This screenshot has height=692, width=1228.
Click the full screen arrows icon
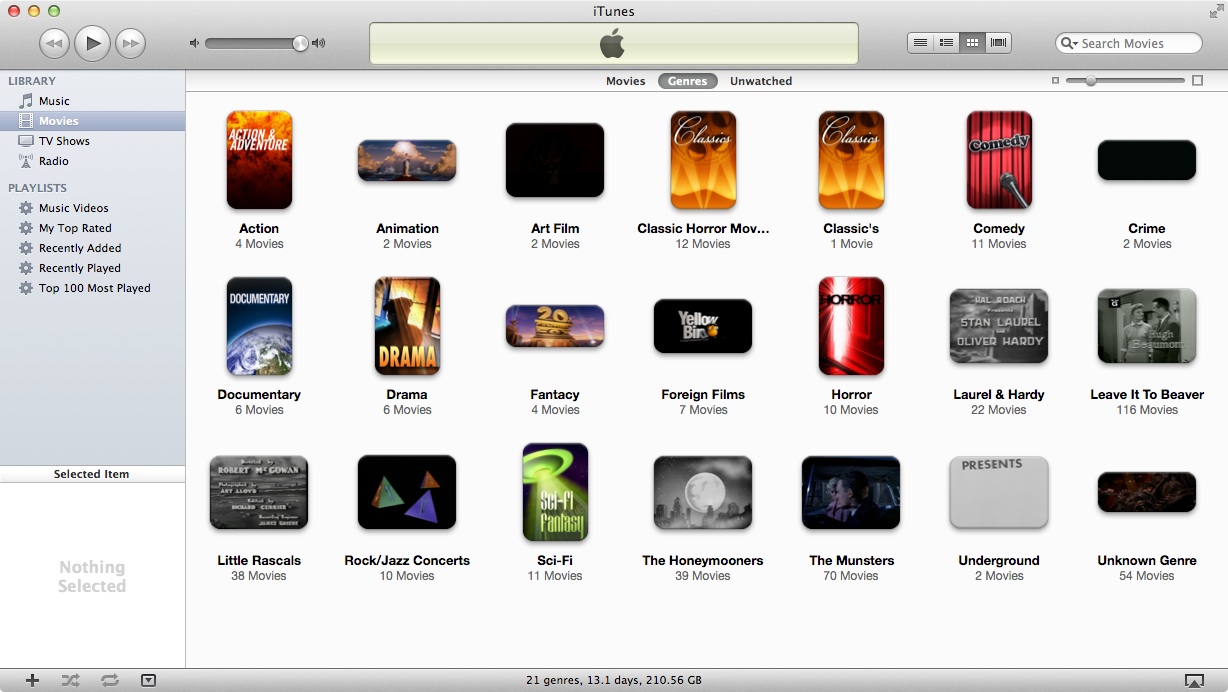1216,11
